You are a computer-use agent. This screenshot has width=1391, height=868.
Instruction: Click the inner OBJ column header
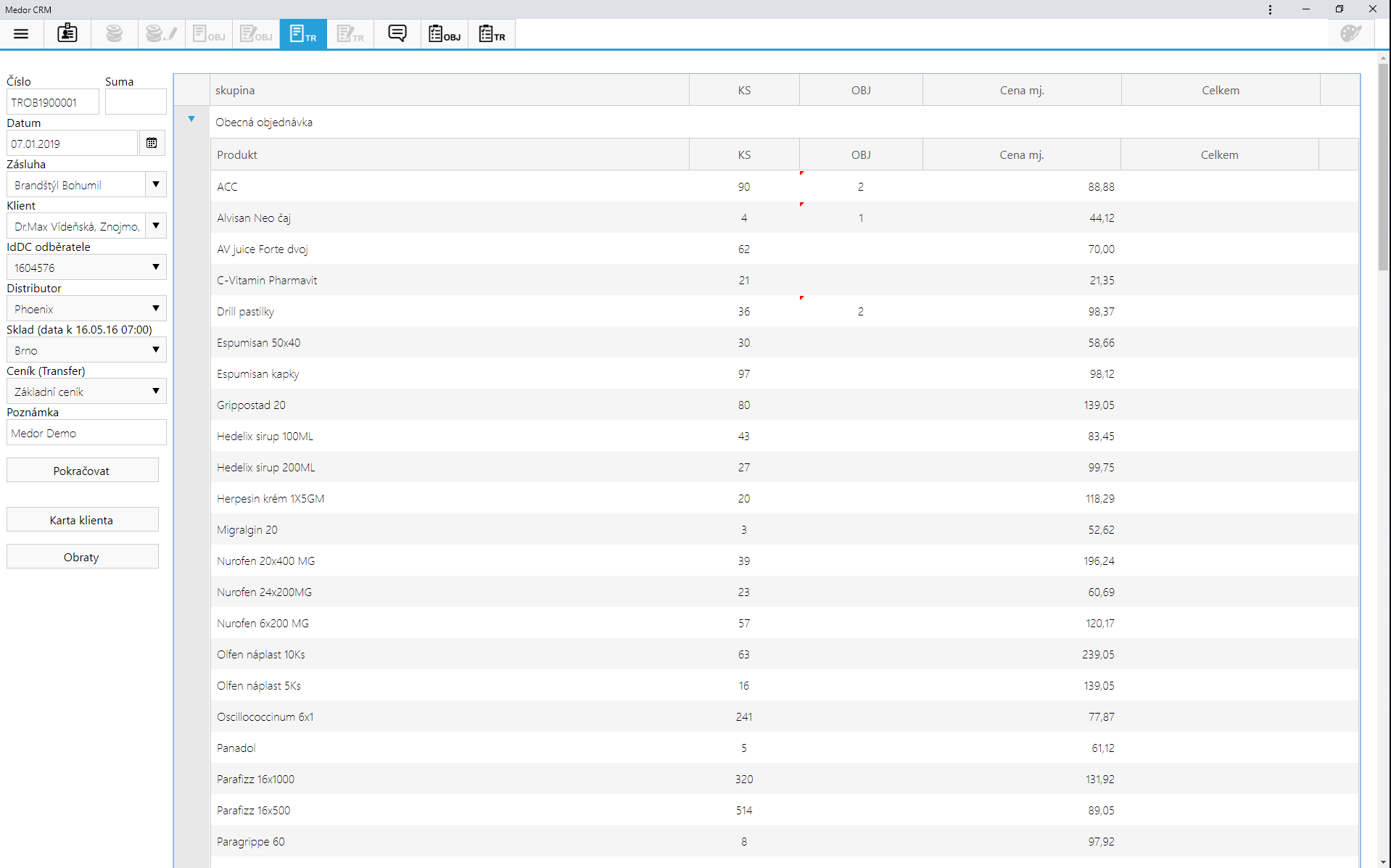861,154
